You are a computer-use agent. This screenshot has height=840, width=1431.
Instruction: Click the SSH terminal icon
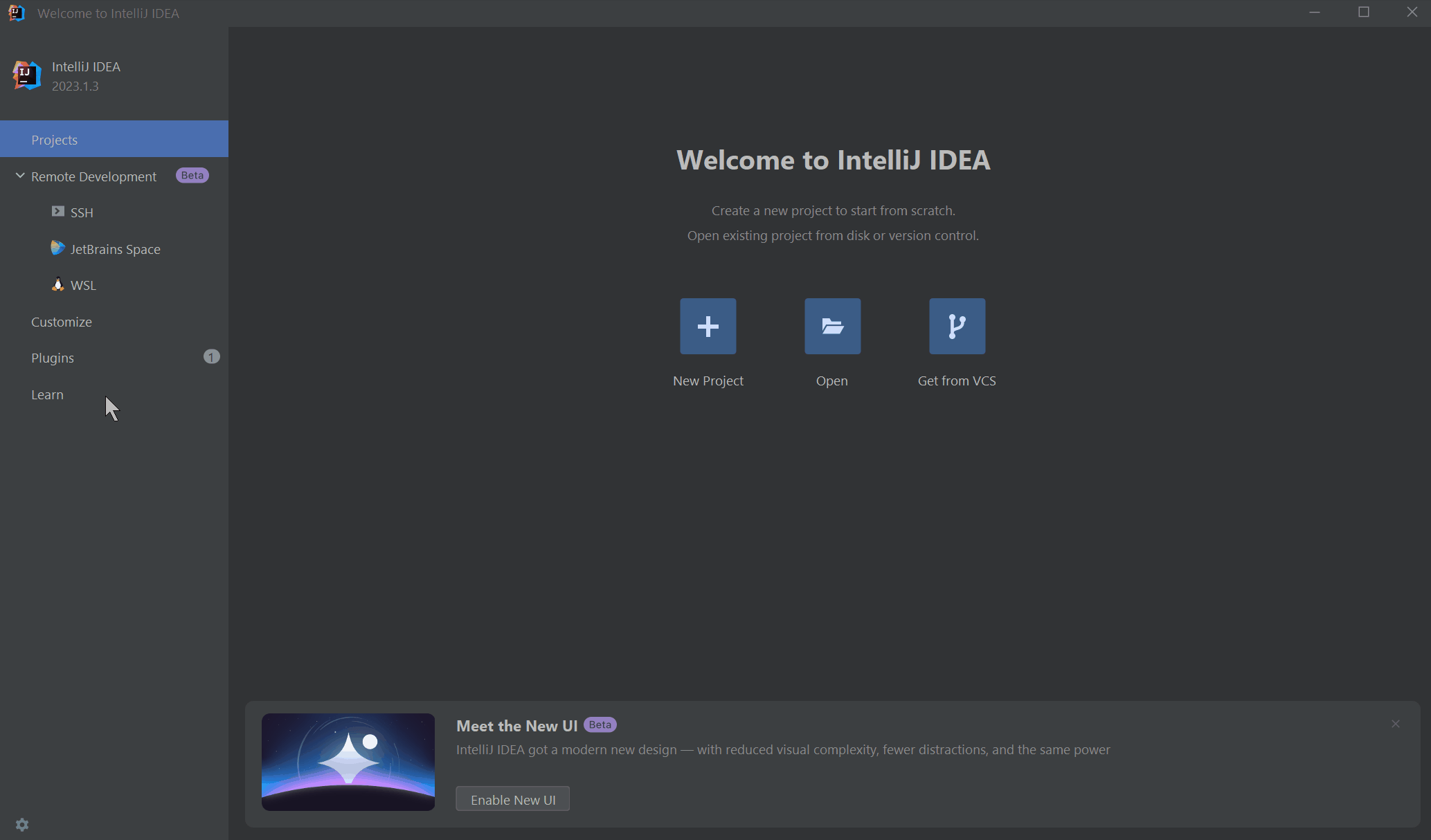pyautogui.click(x=58, y=212)
